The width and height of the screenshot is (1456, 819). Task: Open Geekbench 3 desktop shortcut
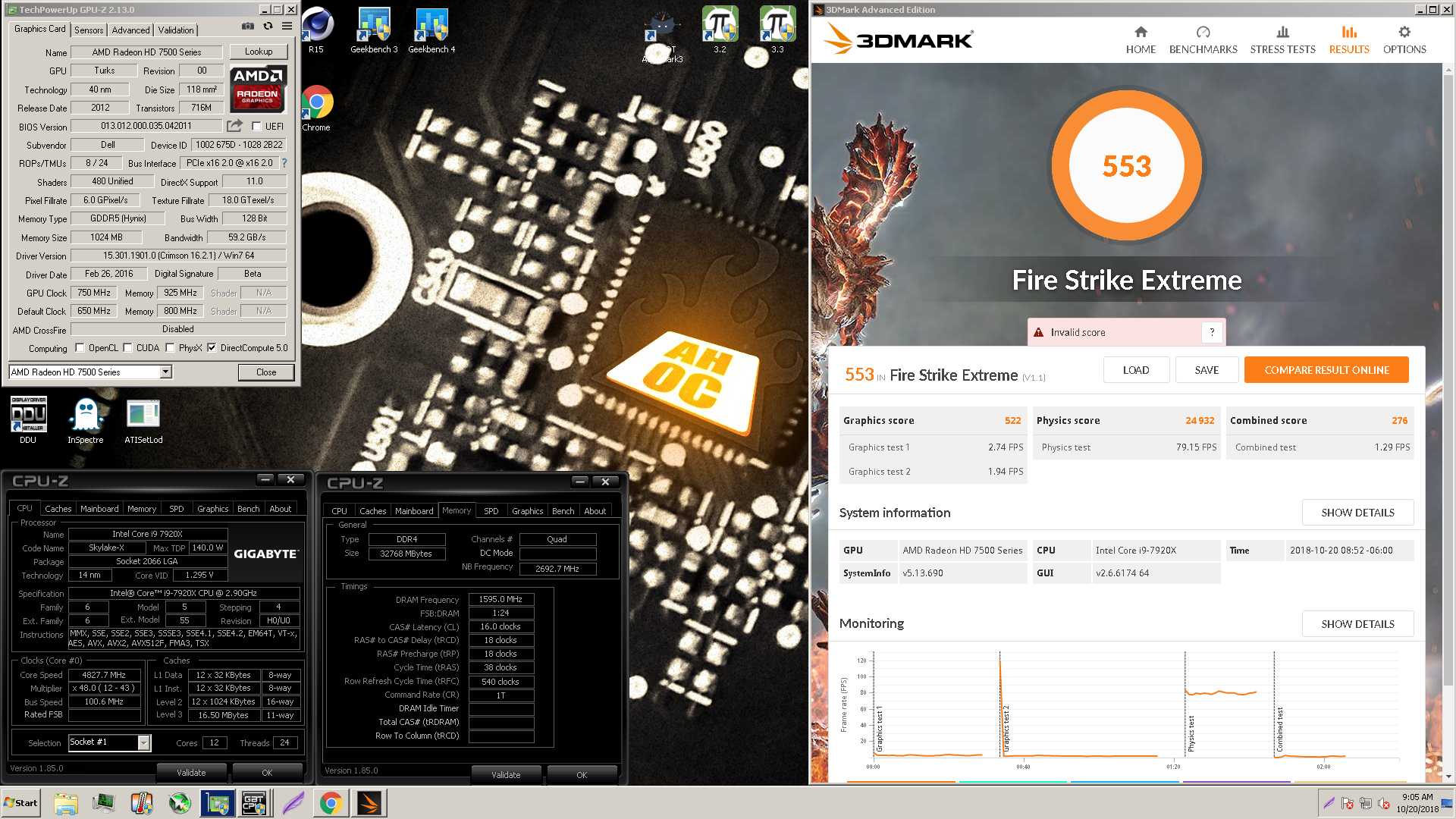pos(374,30)
